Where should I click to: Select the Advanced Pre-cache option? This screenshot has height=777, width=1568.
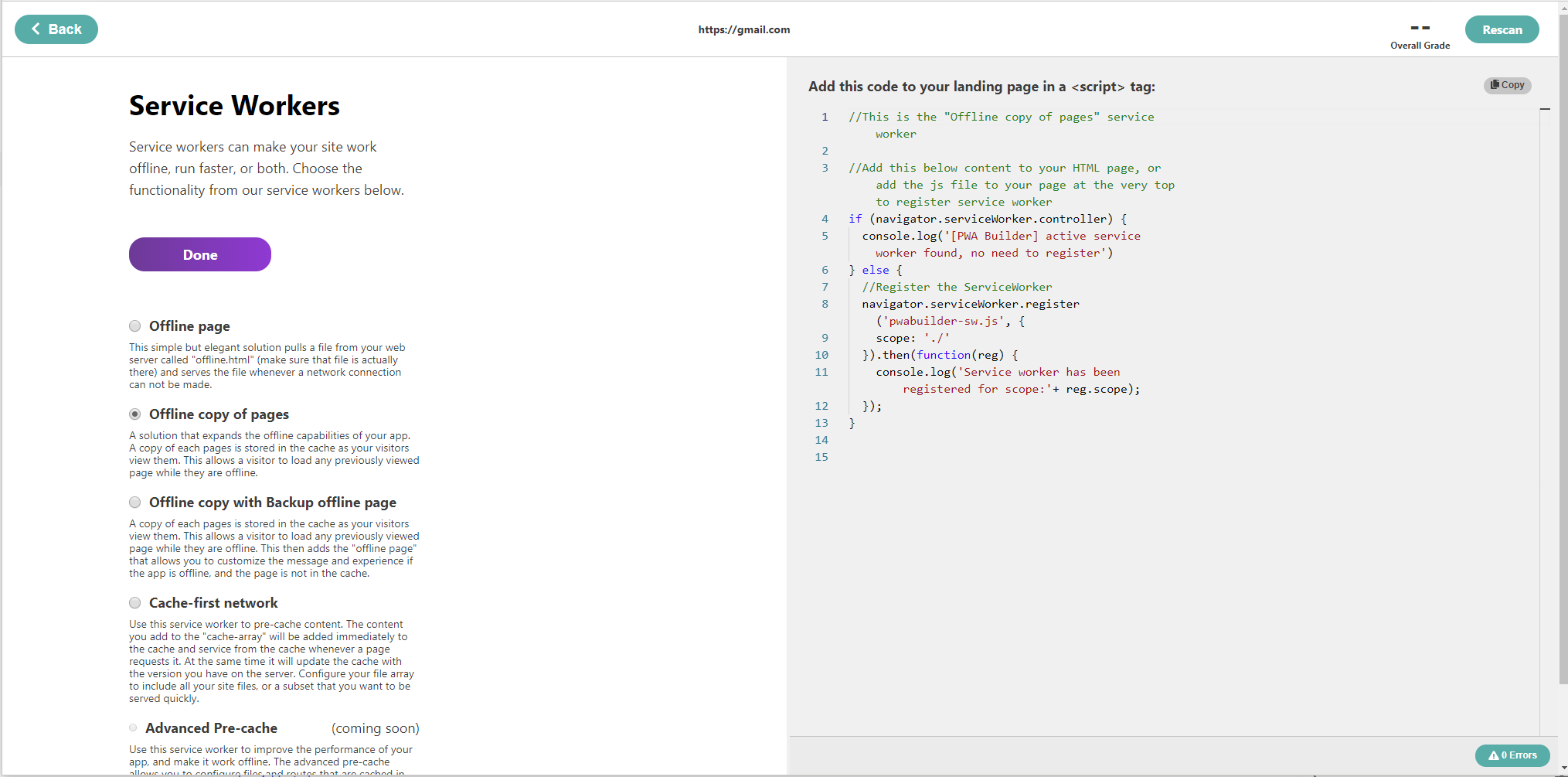(x=132, y=728)
